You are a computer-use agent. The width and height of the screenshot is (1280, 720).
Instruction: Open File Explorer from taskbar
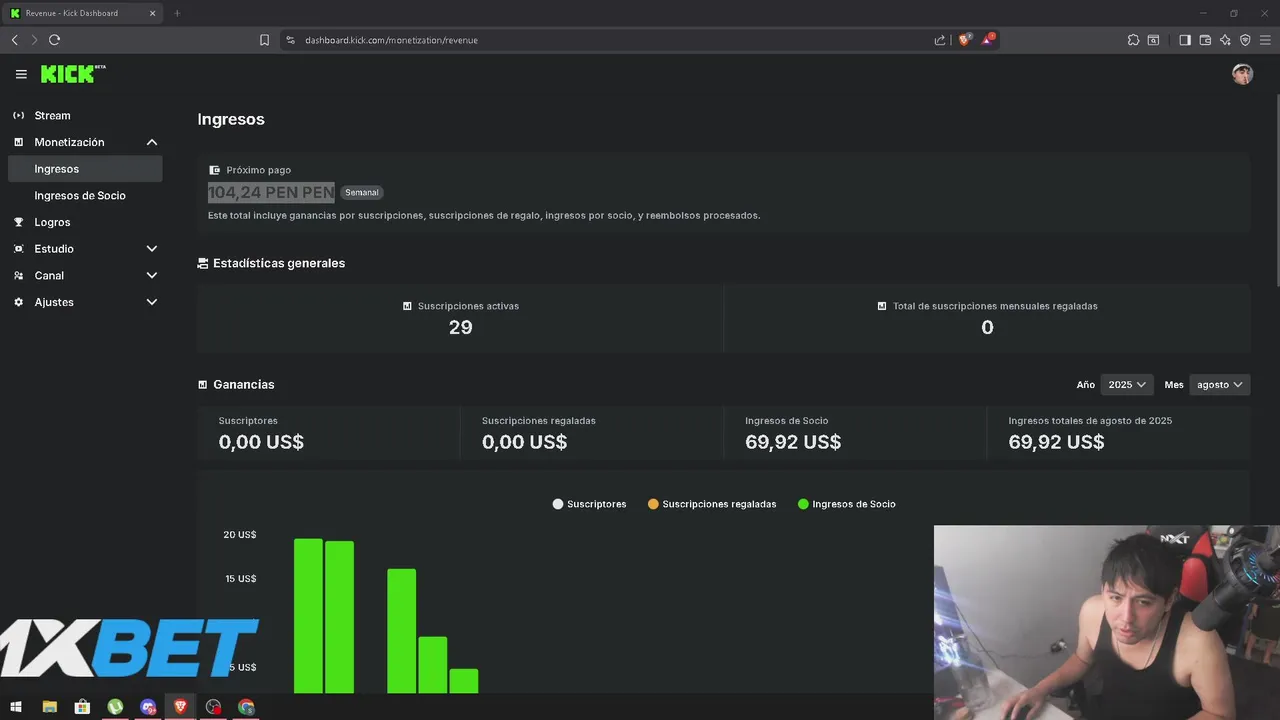point(50,707)
